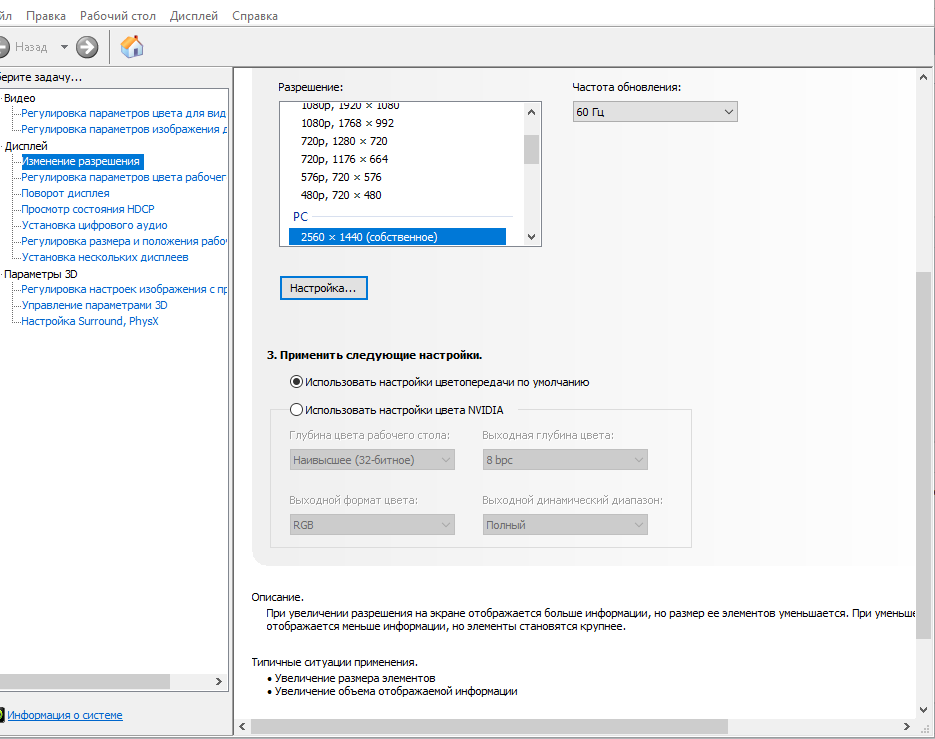Click resolution list scroll down arrow

531,237
